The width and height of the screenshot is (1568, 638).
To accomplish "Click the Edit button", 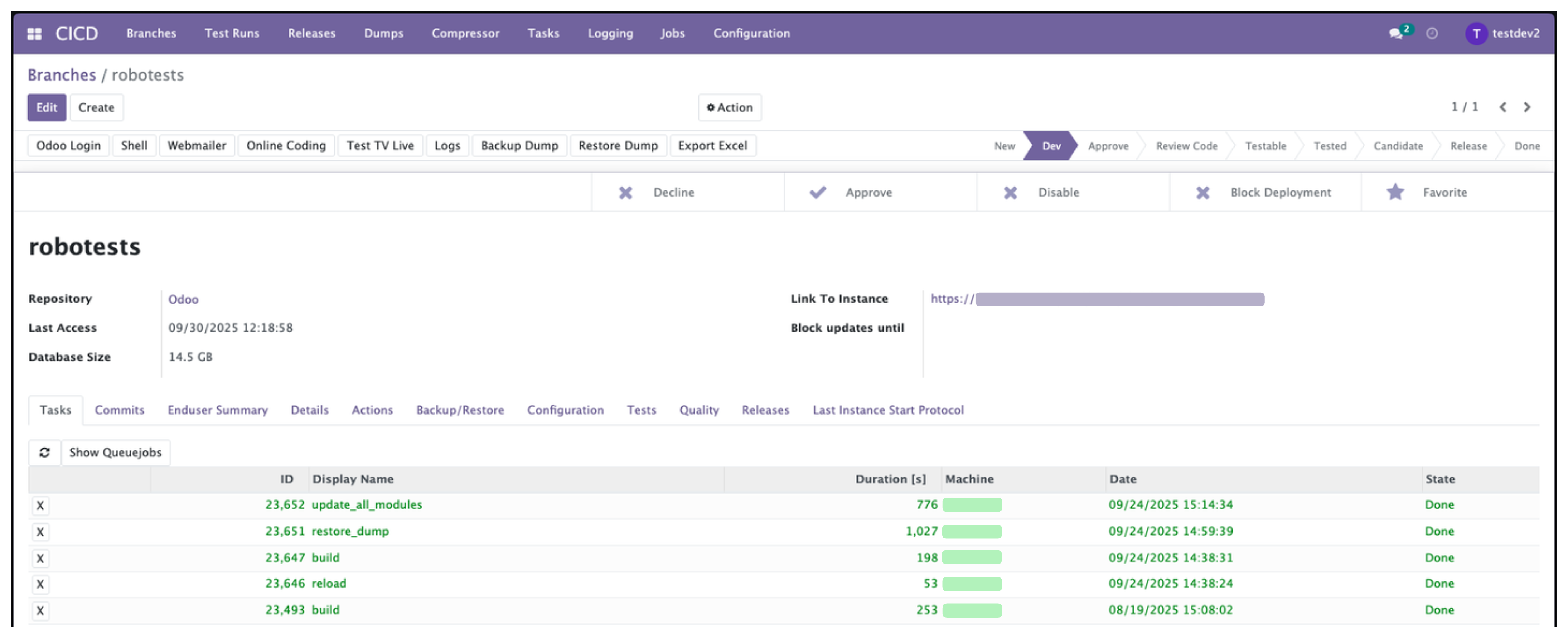I will (x=47, y=108).
